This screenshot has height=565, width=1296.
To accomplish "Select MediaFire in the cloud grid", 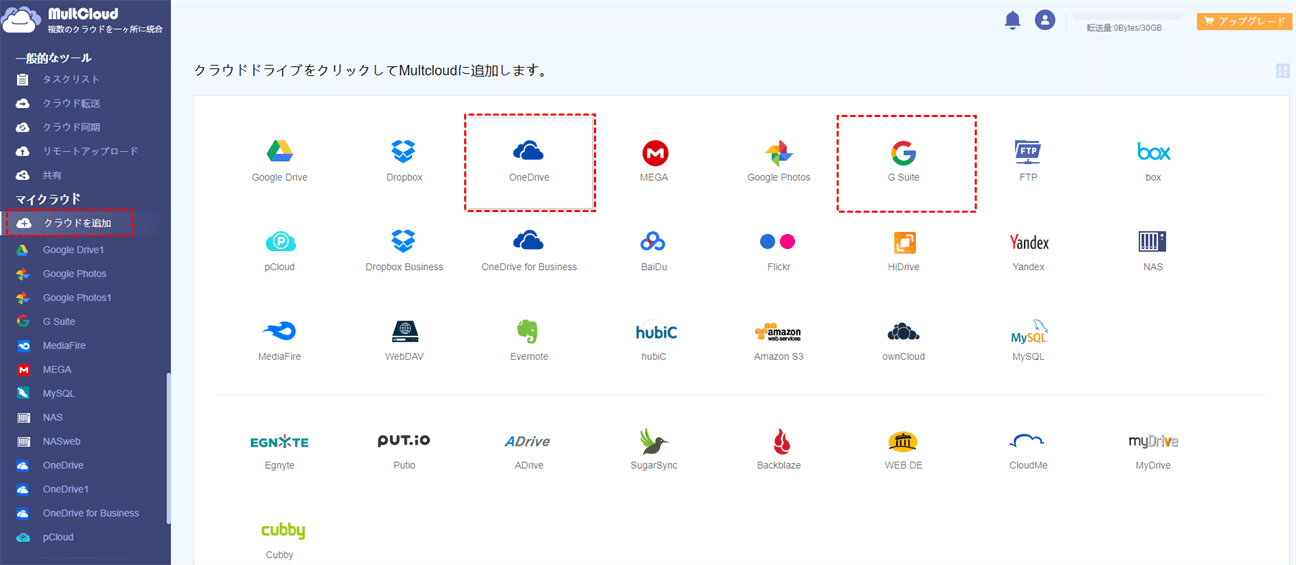I will click(x=279, y=341).
